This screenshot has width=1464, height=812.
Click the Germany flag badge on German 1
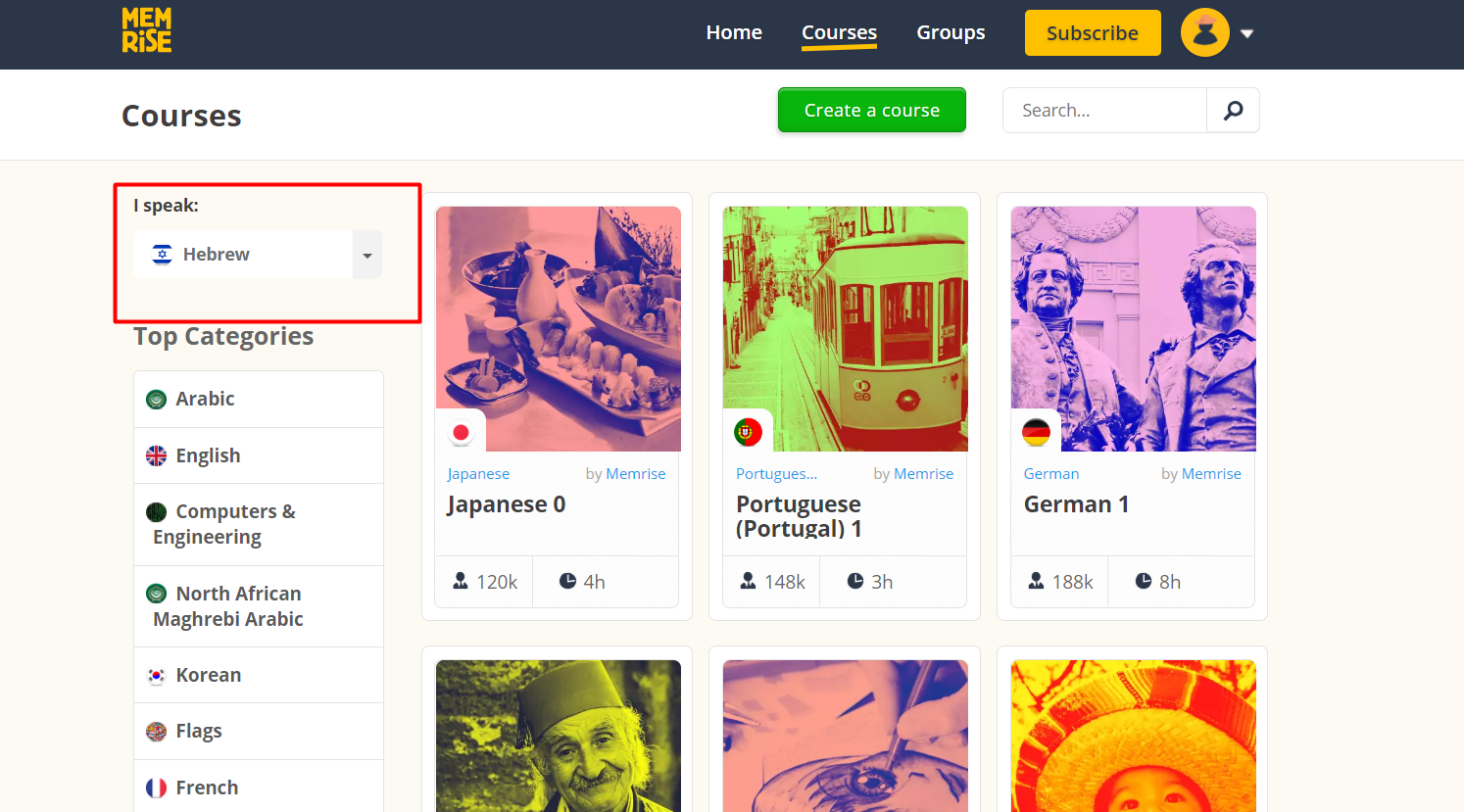tap(1036, 432)
